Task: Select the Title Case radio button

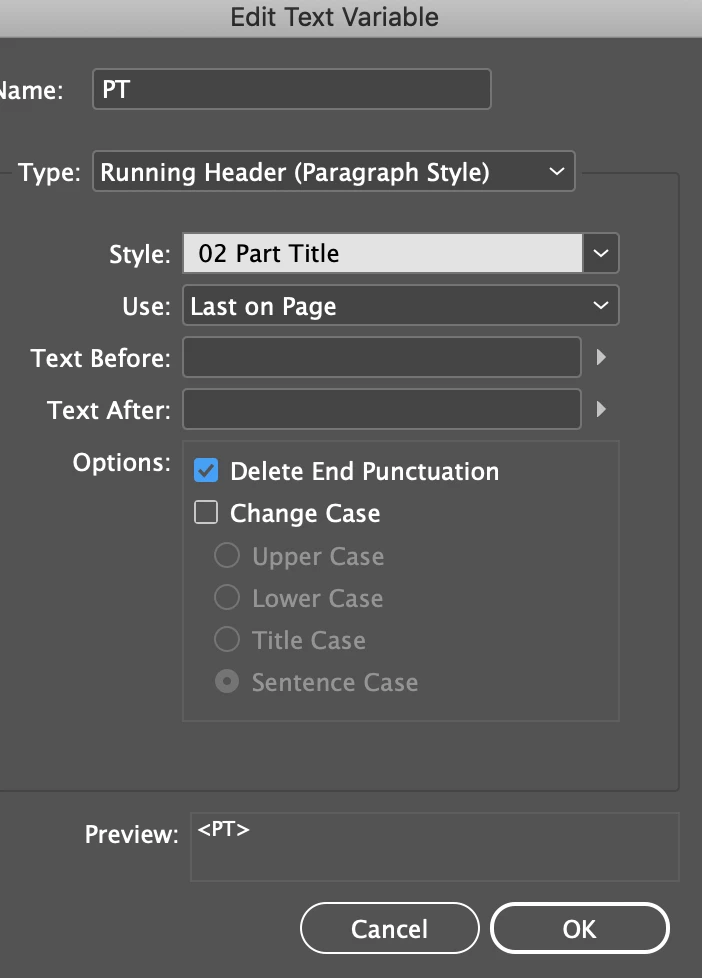Action: tap(227, 639)
